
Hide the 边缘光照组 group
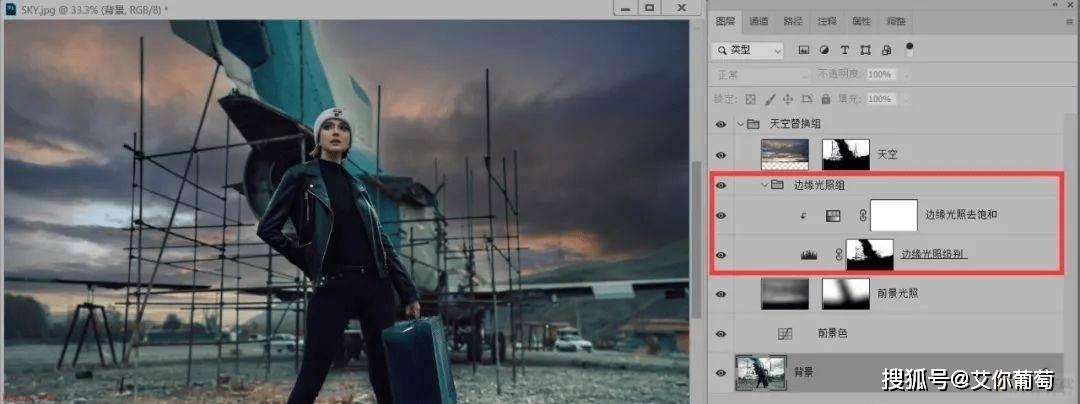720,185
